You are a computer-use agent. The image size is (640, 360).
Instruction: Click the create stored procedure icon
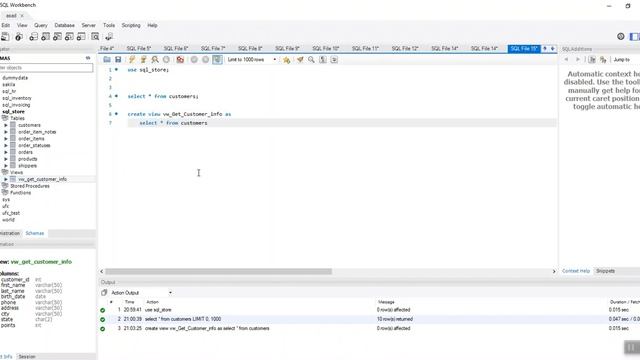pos(69,37)
